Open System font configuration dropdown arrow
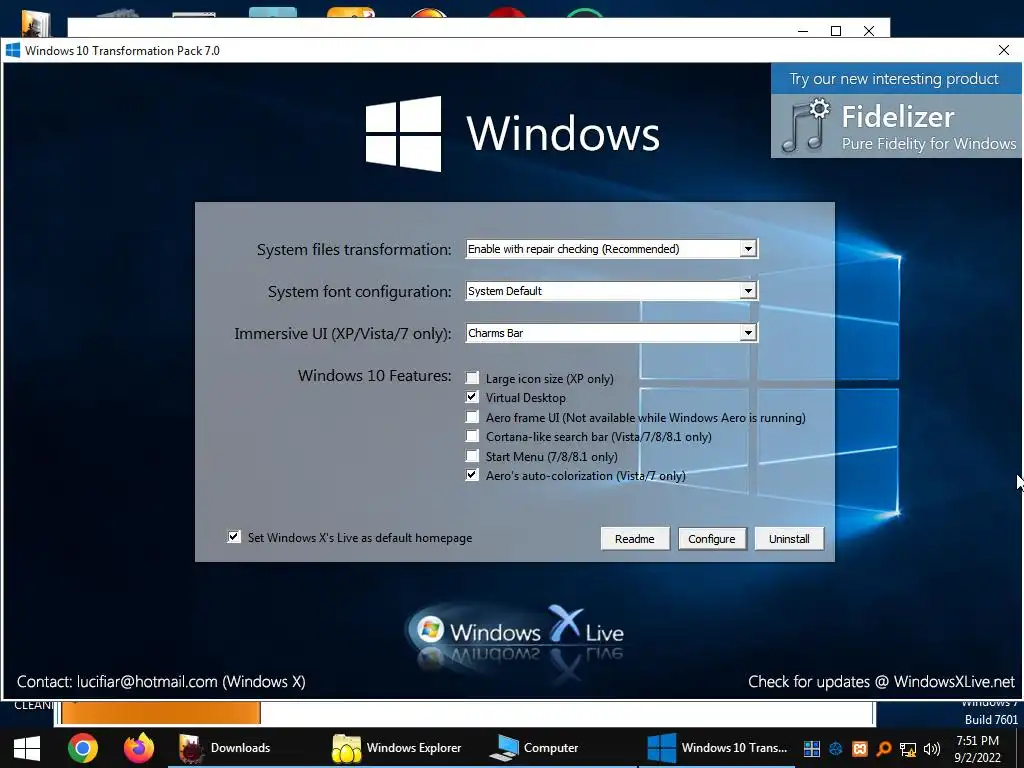 click(x=748, y=291)
